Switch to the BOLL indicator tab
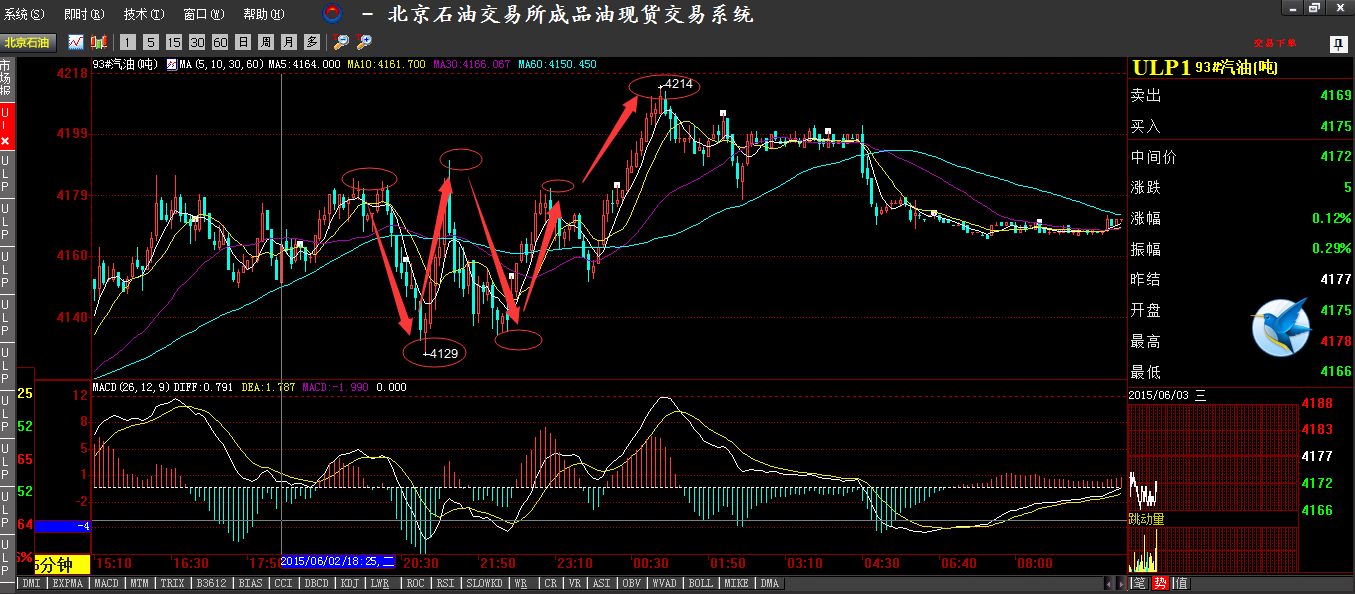 (x=703, y=583)
